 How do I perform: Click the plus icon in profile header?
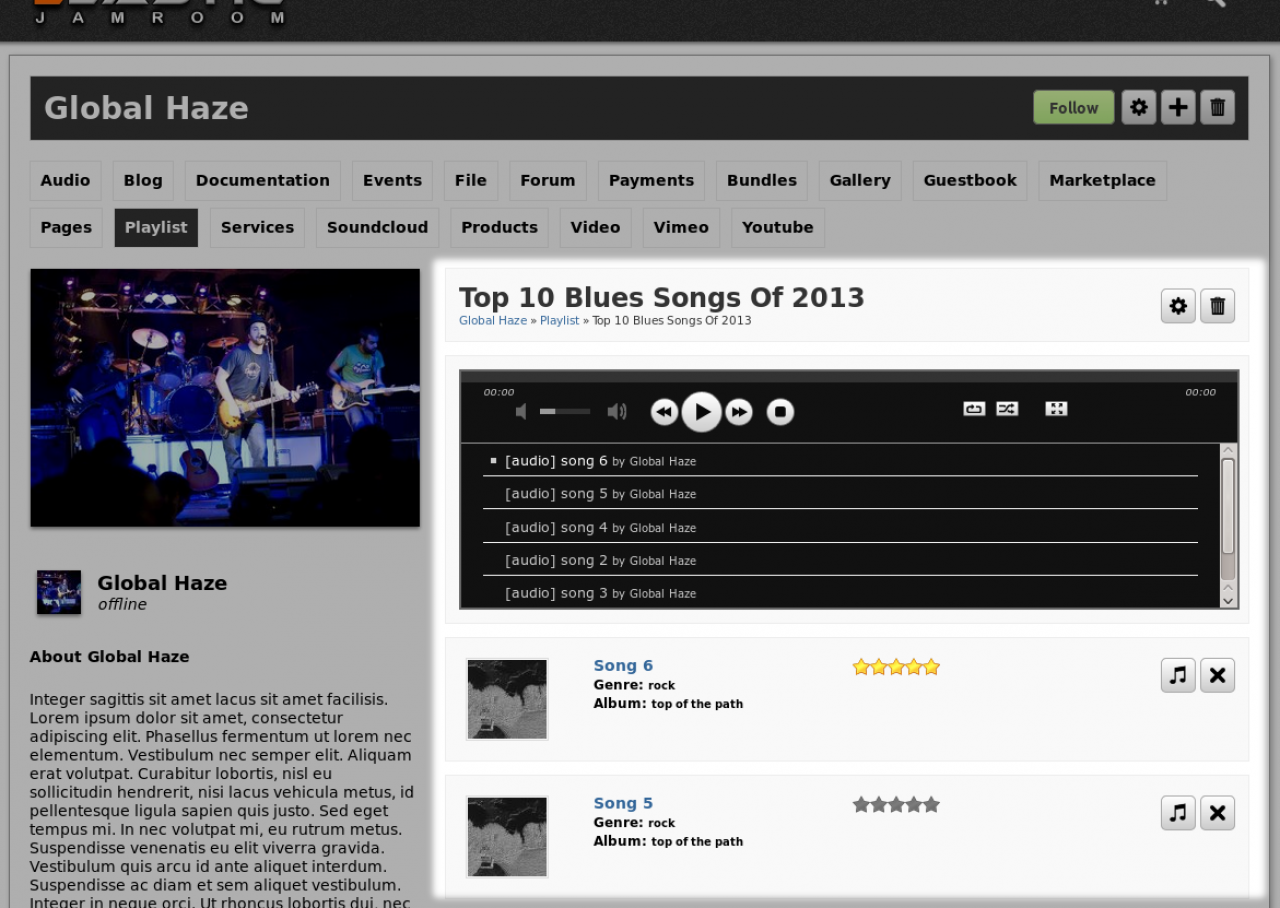coord(1178,107)
